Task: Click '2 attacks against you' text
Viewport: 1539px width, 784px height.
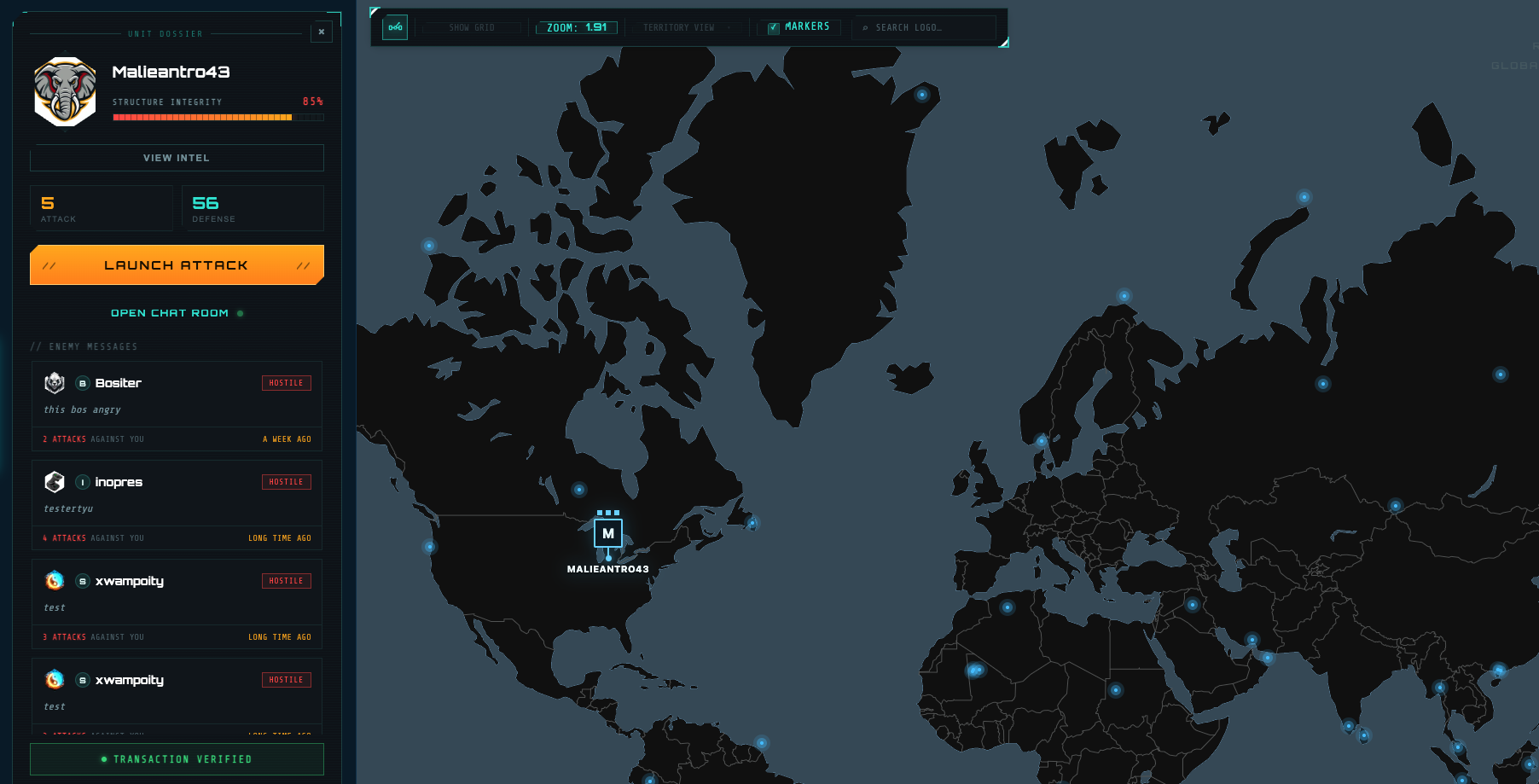Action: 93,439
